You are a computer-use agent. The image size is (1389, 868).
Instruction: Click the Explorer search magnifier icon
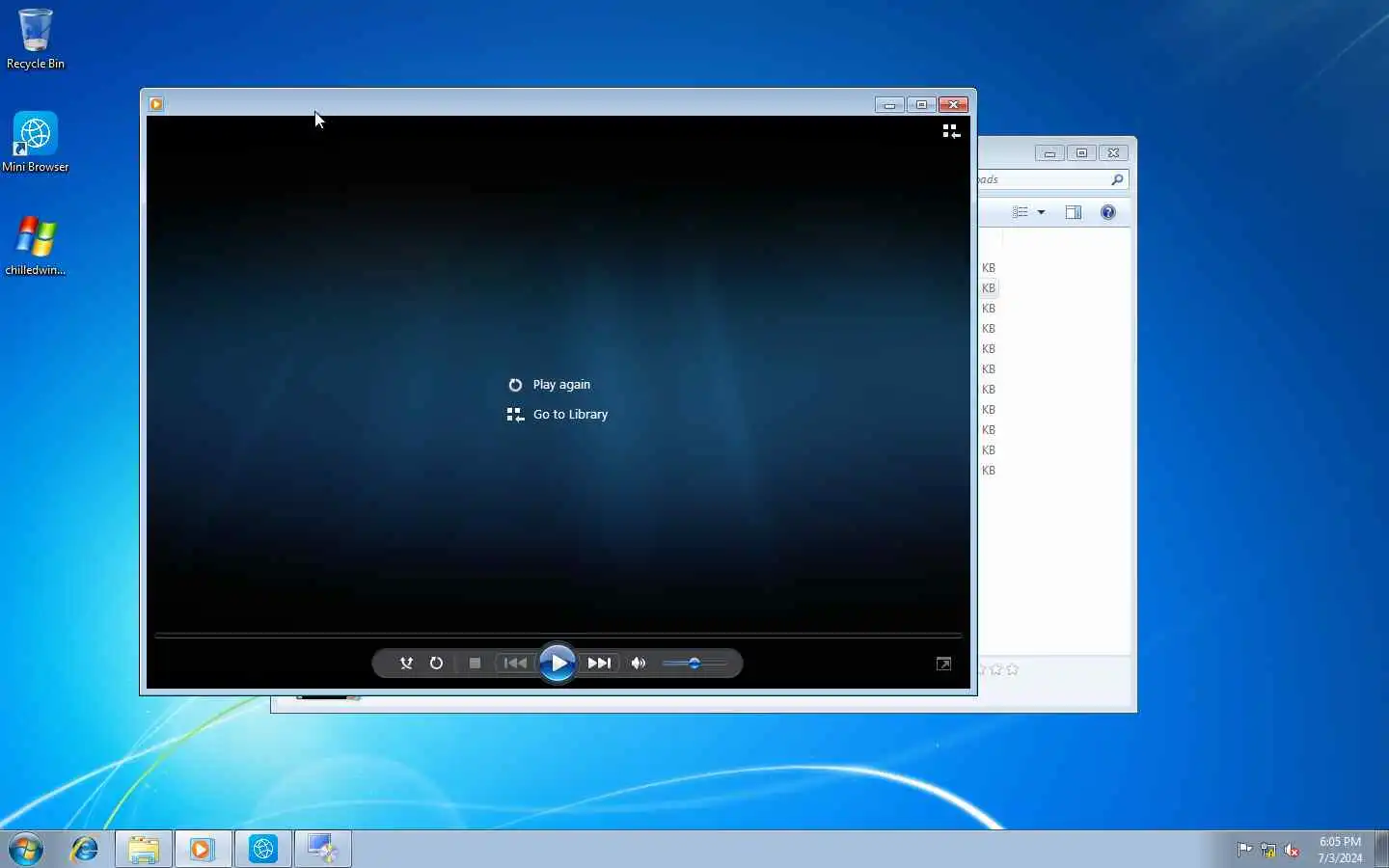(1117, 179)
